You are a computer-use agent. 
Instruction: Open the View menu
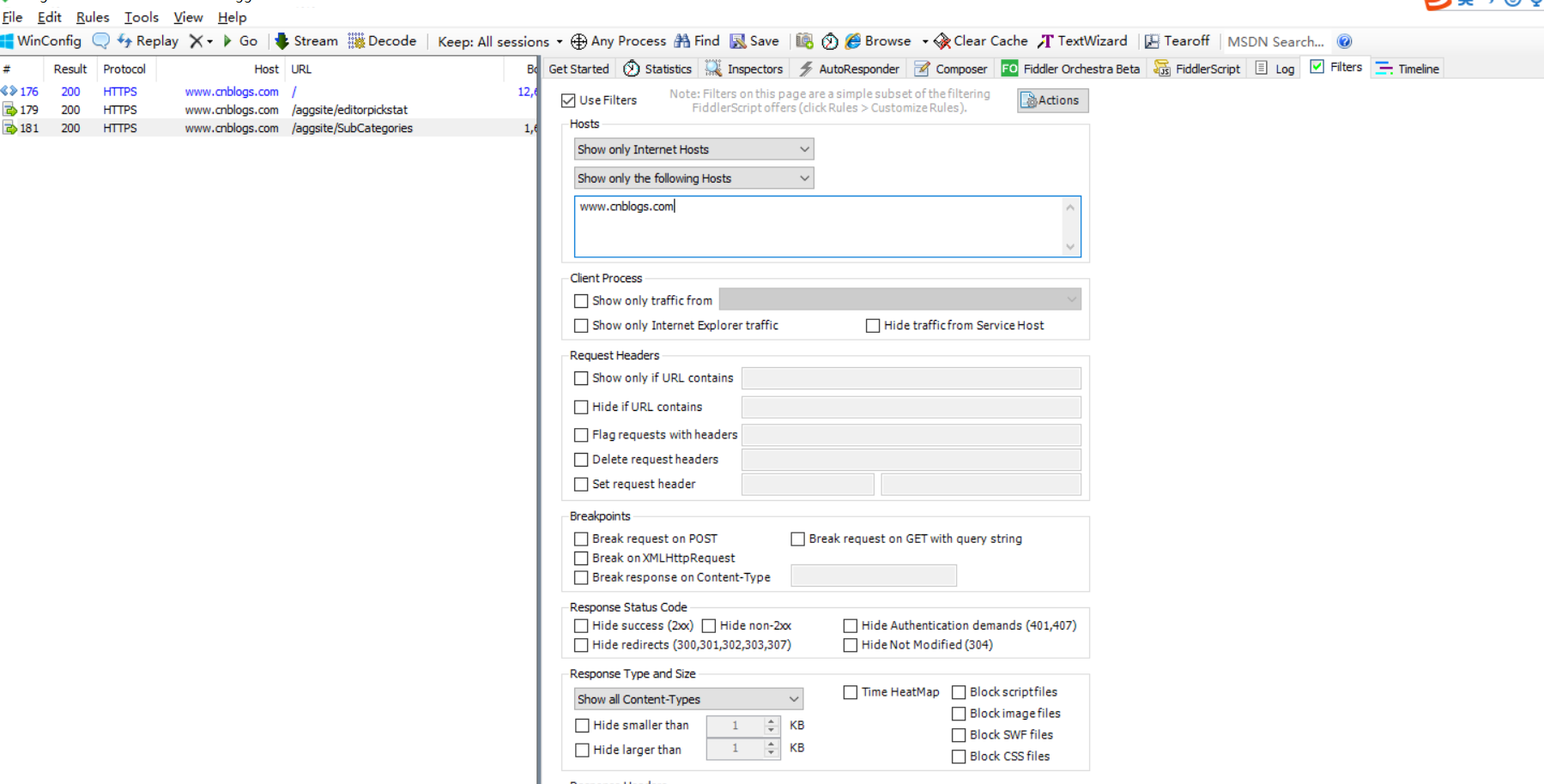[188, 17]
